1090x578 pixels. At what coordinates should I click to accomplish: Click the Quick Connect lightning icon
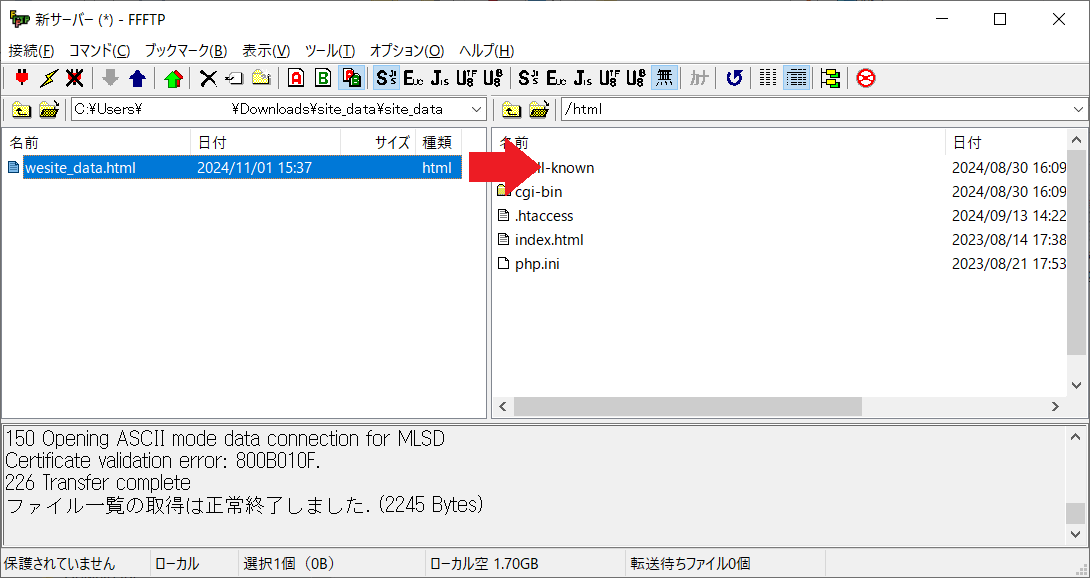[x=48, y=78]
